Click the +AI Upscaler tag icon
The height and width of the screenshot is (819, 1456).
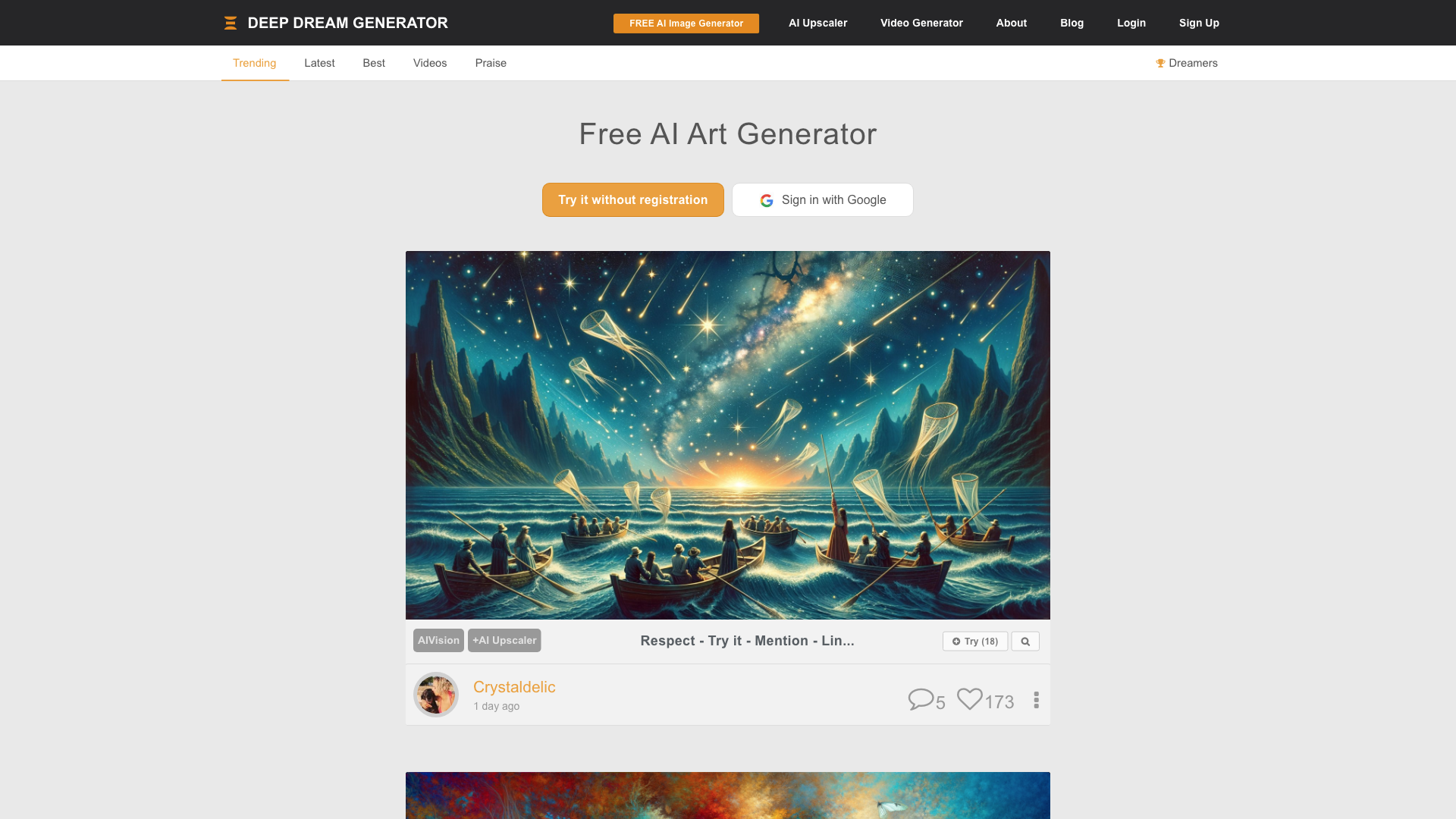pyautogui.click(x=504, y=640)
